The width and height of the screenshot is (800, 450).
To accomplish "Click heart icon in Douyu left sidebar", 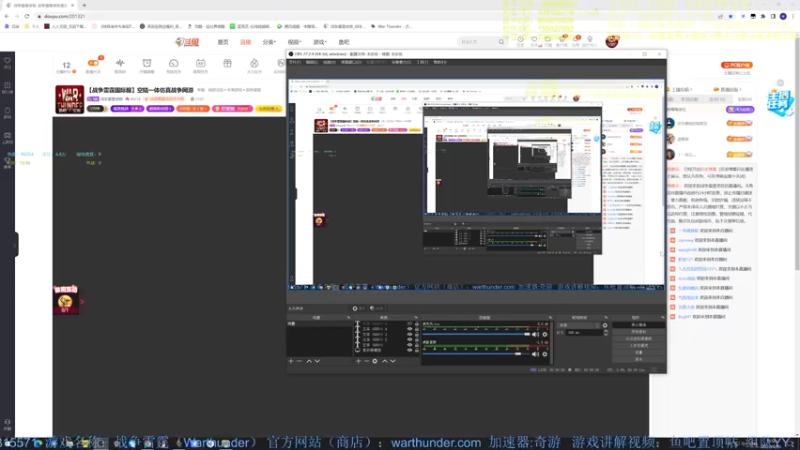I will pos(7,60).
